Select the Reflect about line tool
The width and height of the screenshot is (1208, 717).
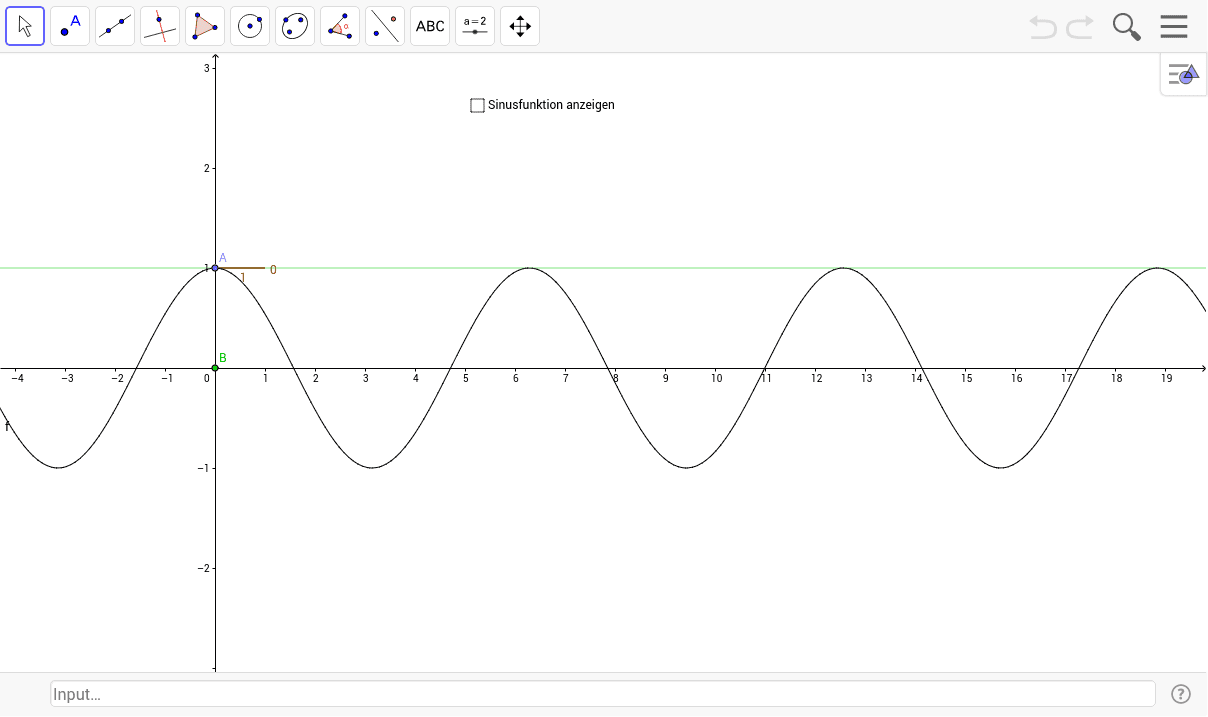385,26
